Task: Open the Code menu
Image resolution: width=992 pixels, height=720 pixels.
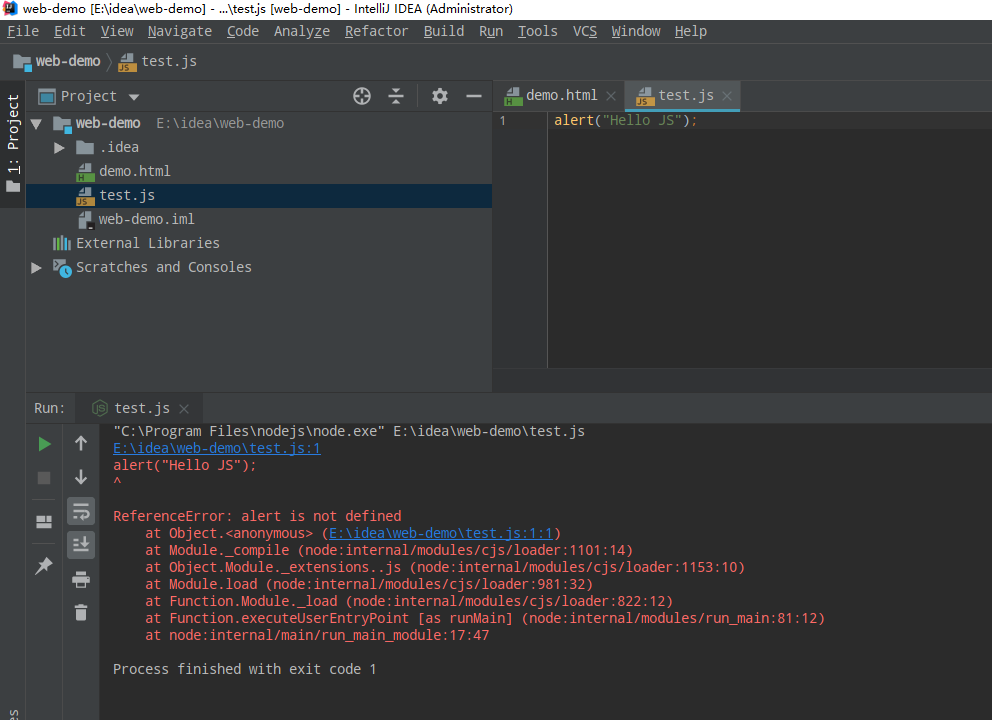Action: [243, 31]
